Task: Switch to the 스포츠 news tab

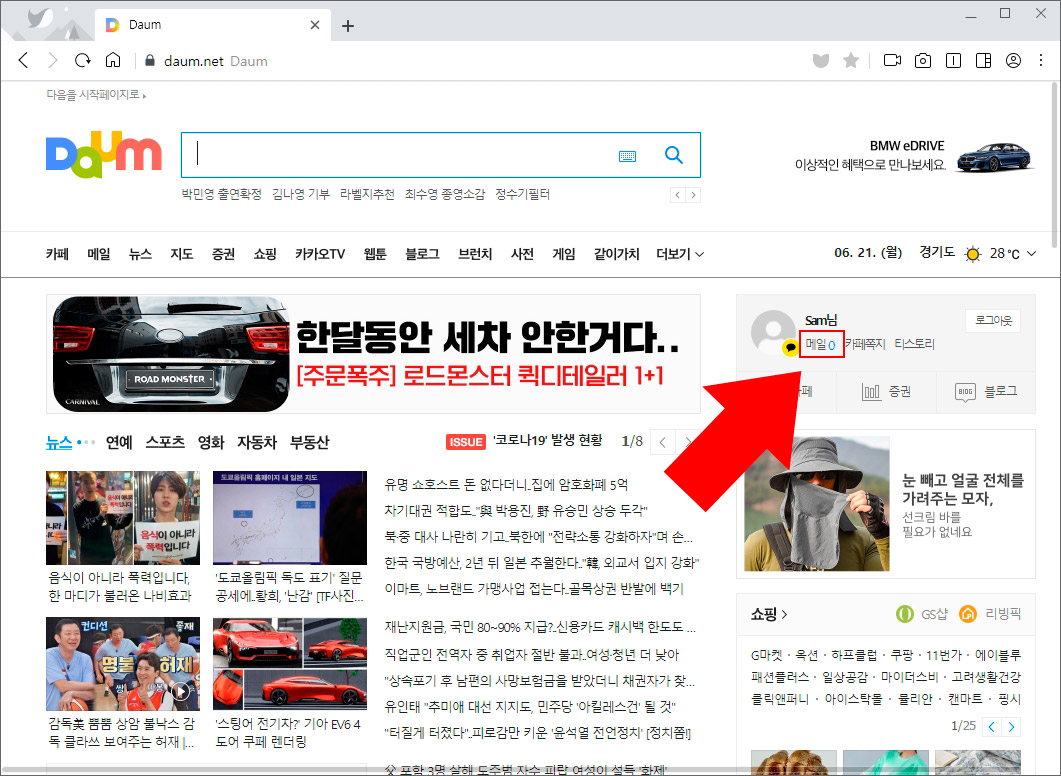Action: coord(165,442)
